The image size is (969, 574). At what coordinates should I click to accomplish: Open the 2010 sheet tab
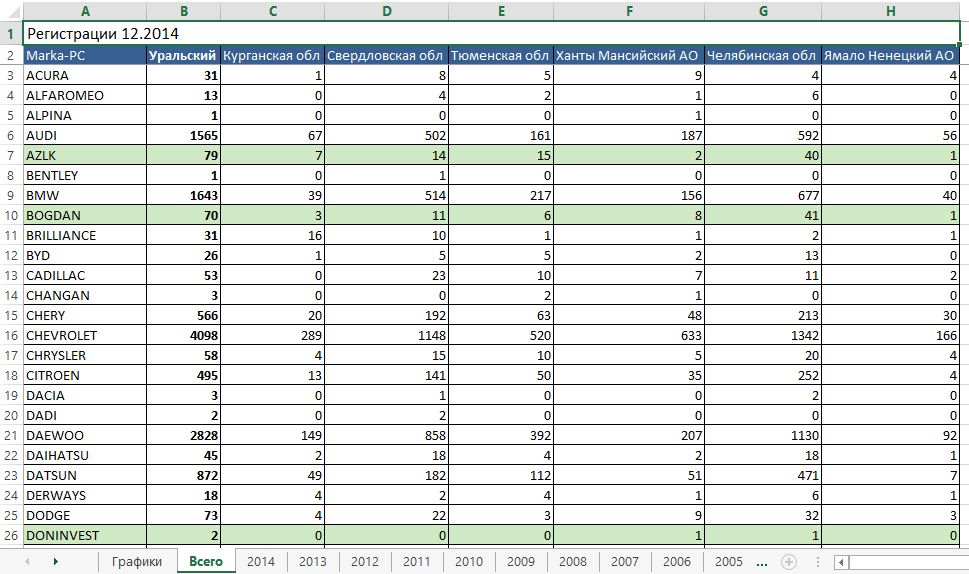[469, 562]
